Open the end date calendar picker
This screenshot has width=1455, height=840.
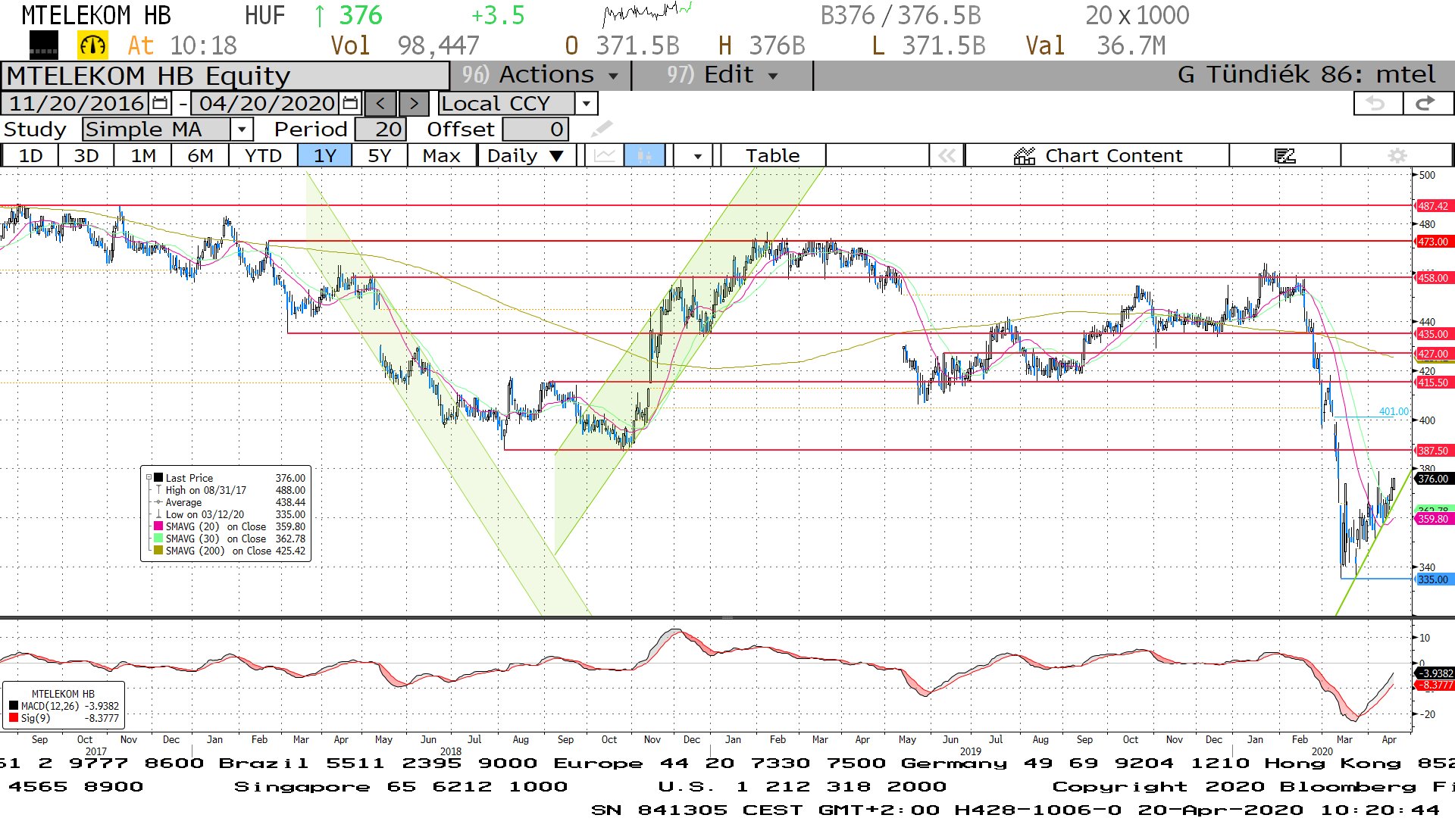click(x=350, y=103)
